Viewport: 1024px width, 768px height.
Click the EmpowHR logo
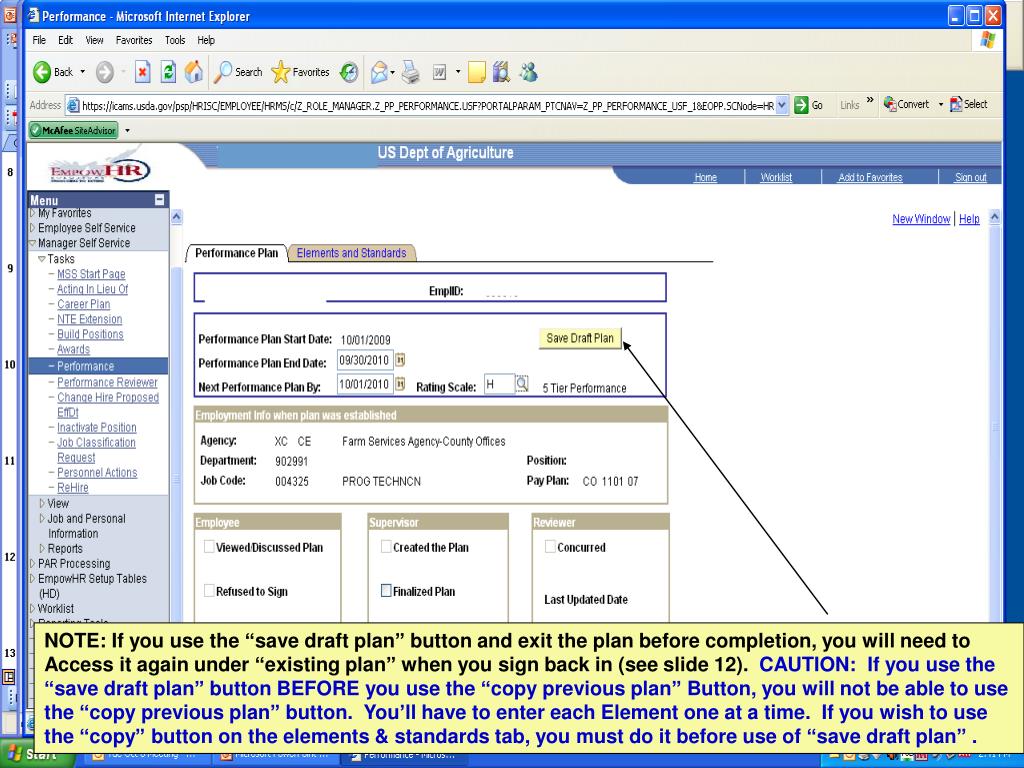click(99, 169)
